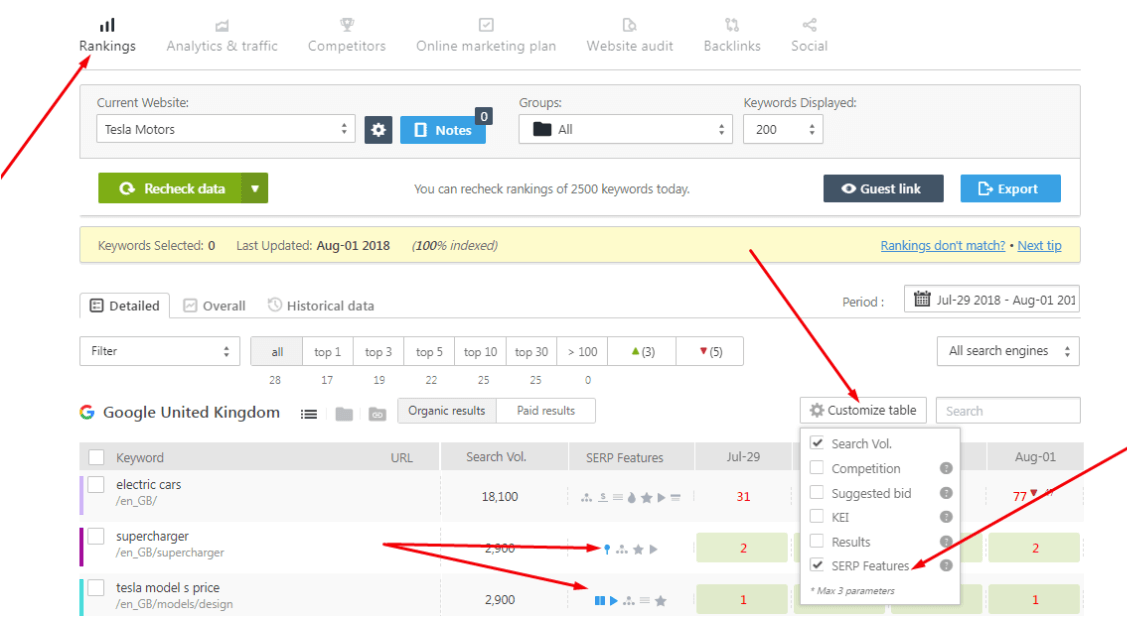Show the 5 declined keywords
Screen dimensions: 1127x632
pos(709,352)
